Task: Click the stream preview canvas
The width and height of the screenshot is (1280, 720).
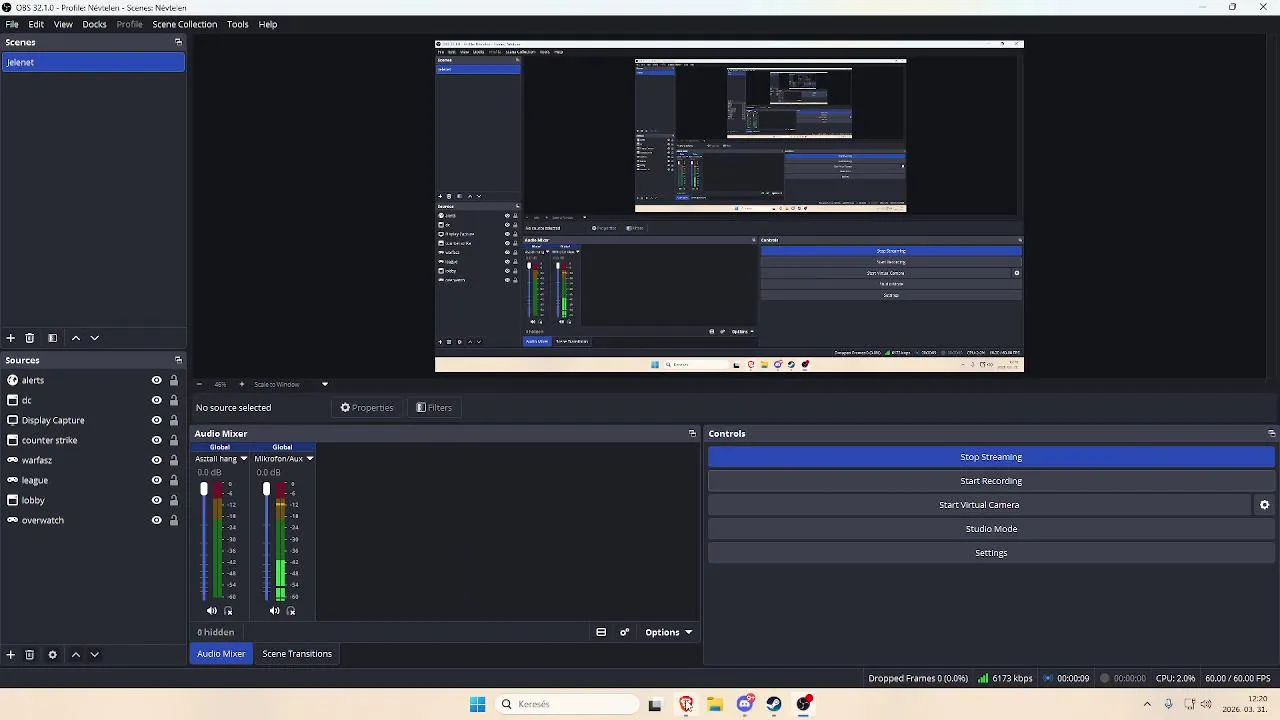Action: [729, 206]
